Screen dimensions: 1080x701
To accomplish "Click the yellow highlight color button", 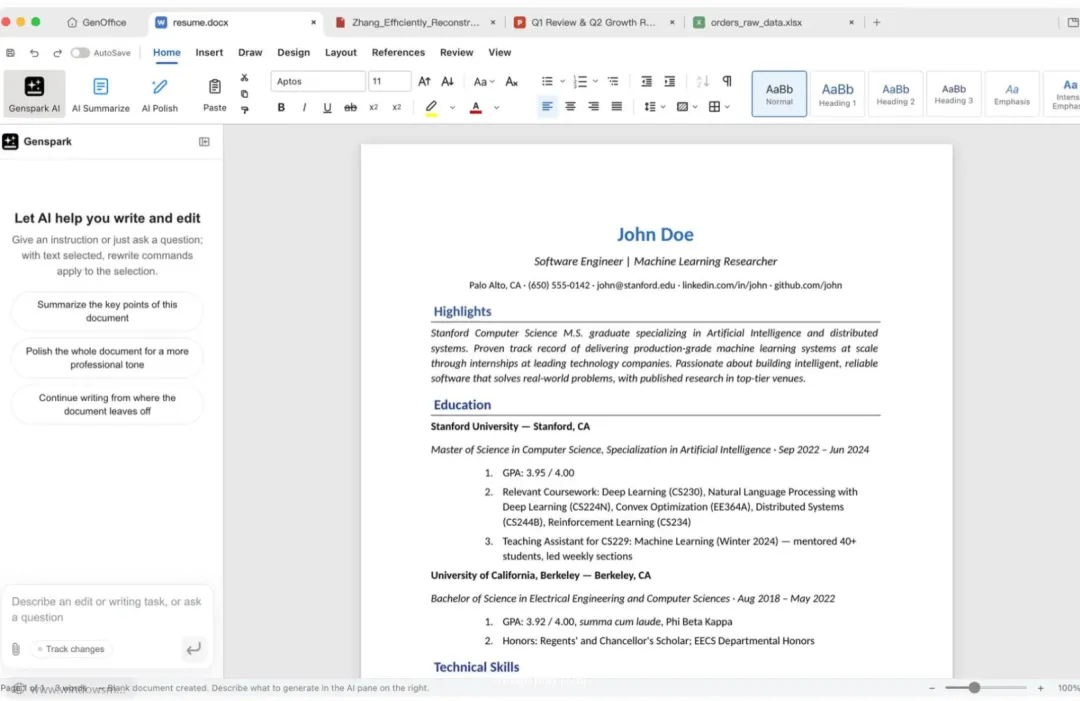I will pos(431,107).
